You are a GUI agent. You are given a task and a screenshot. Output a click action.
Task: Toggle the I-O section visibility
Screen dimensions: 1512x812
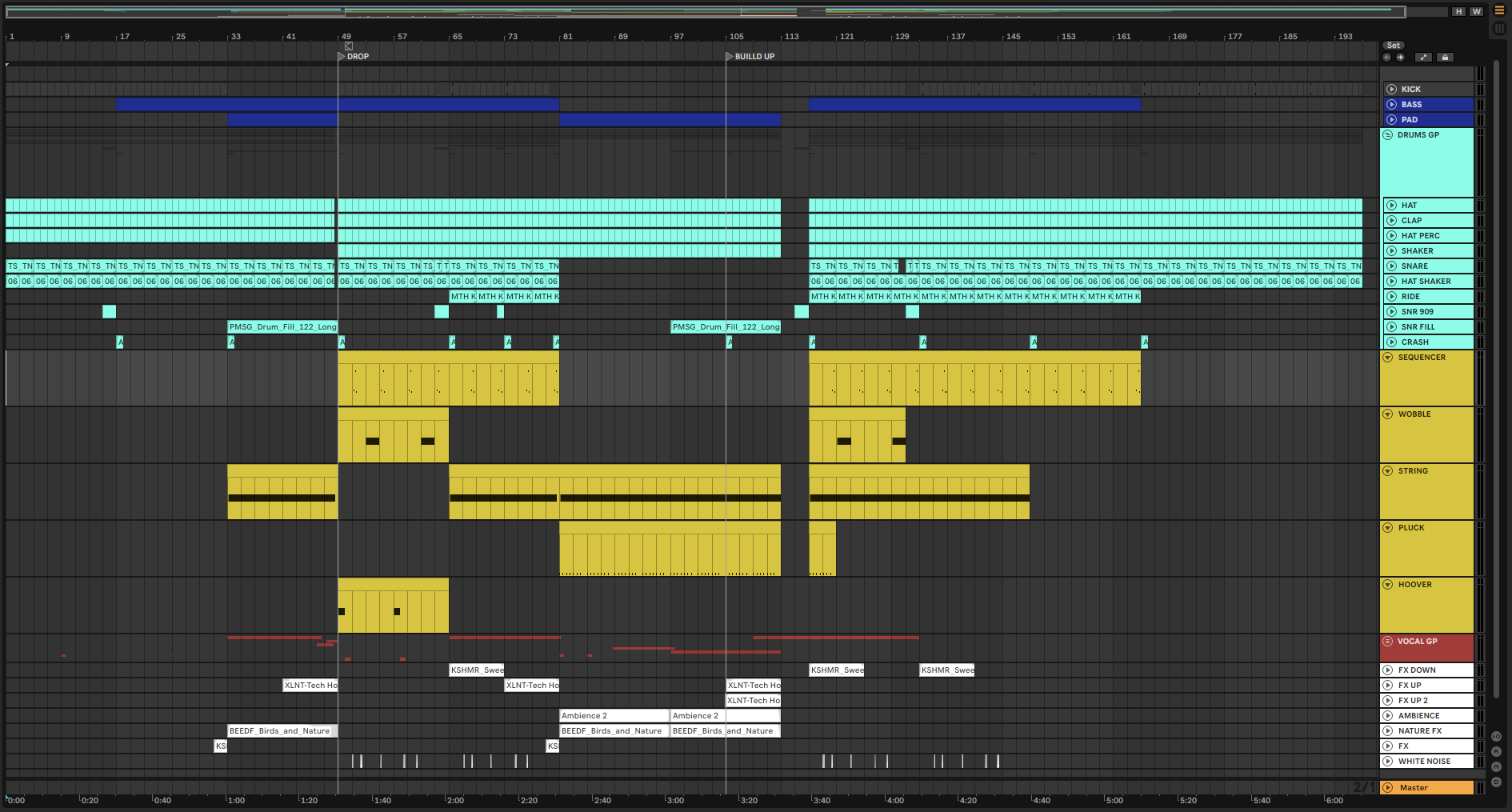tap(1496, 737)
